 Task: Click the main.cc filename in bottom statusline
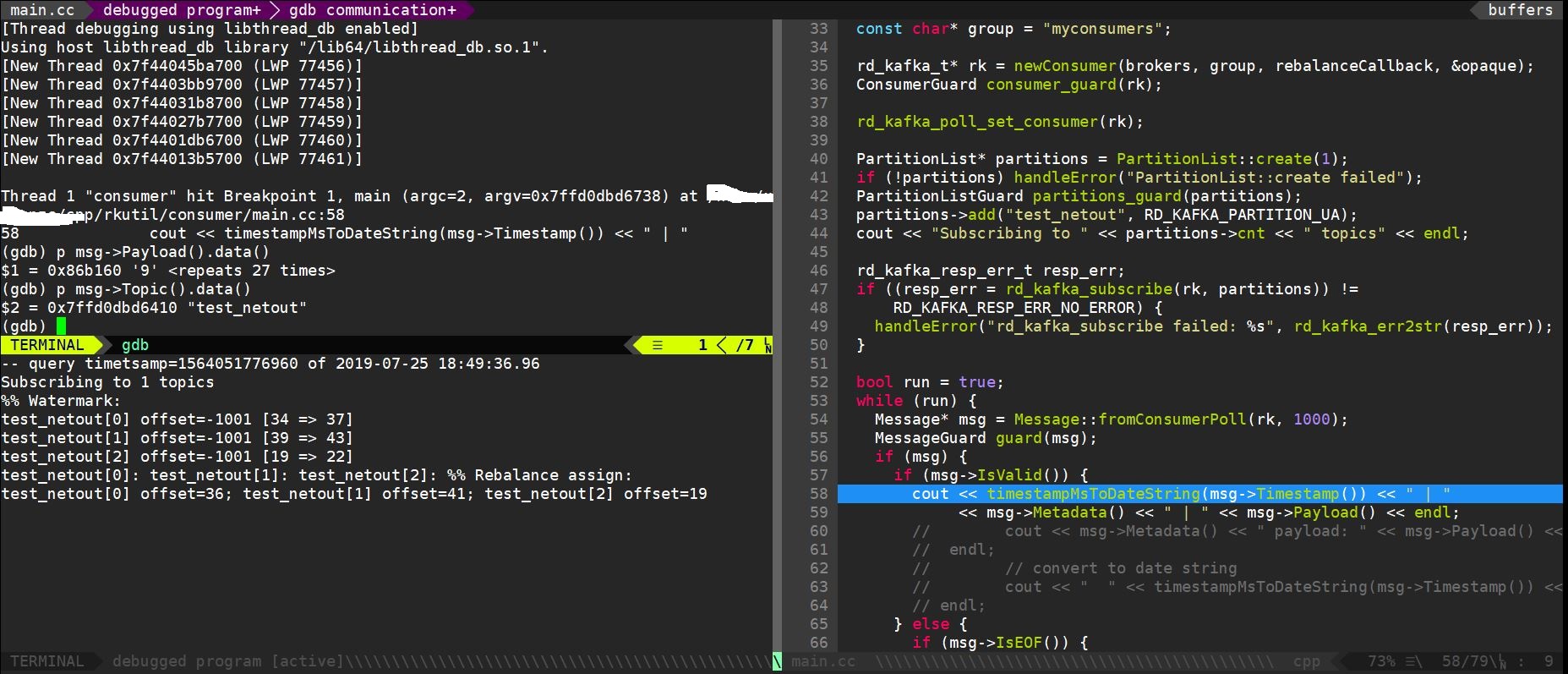823,661
